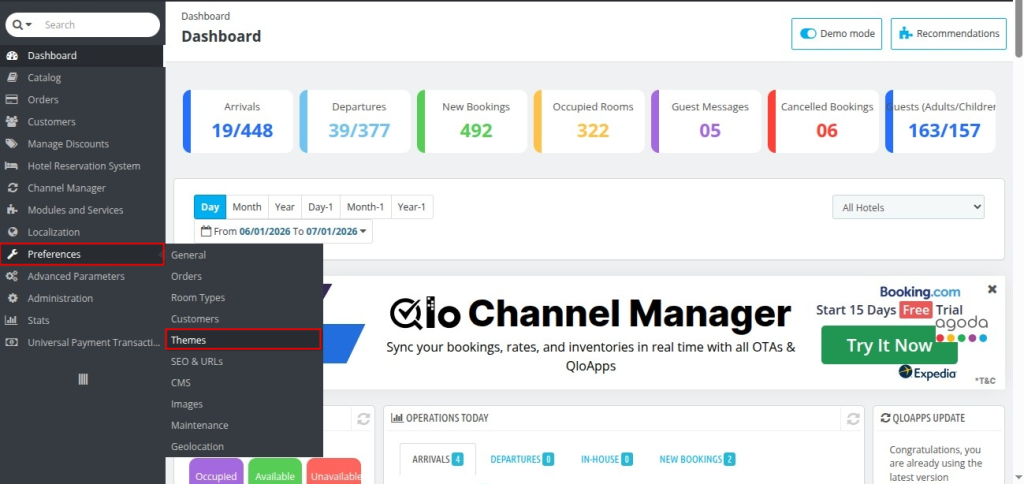Click the Channel Manager sync icon
Screen dimensions: 1024x484
[12, 188]
